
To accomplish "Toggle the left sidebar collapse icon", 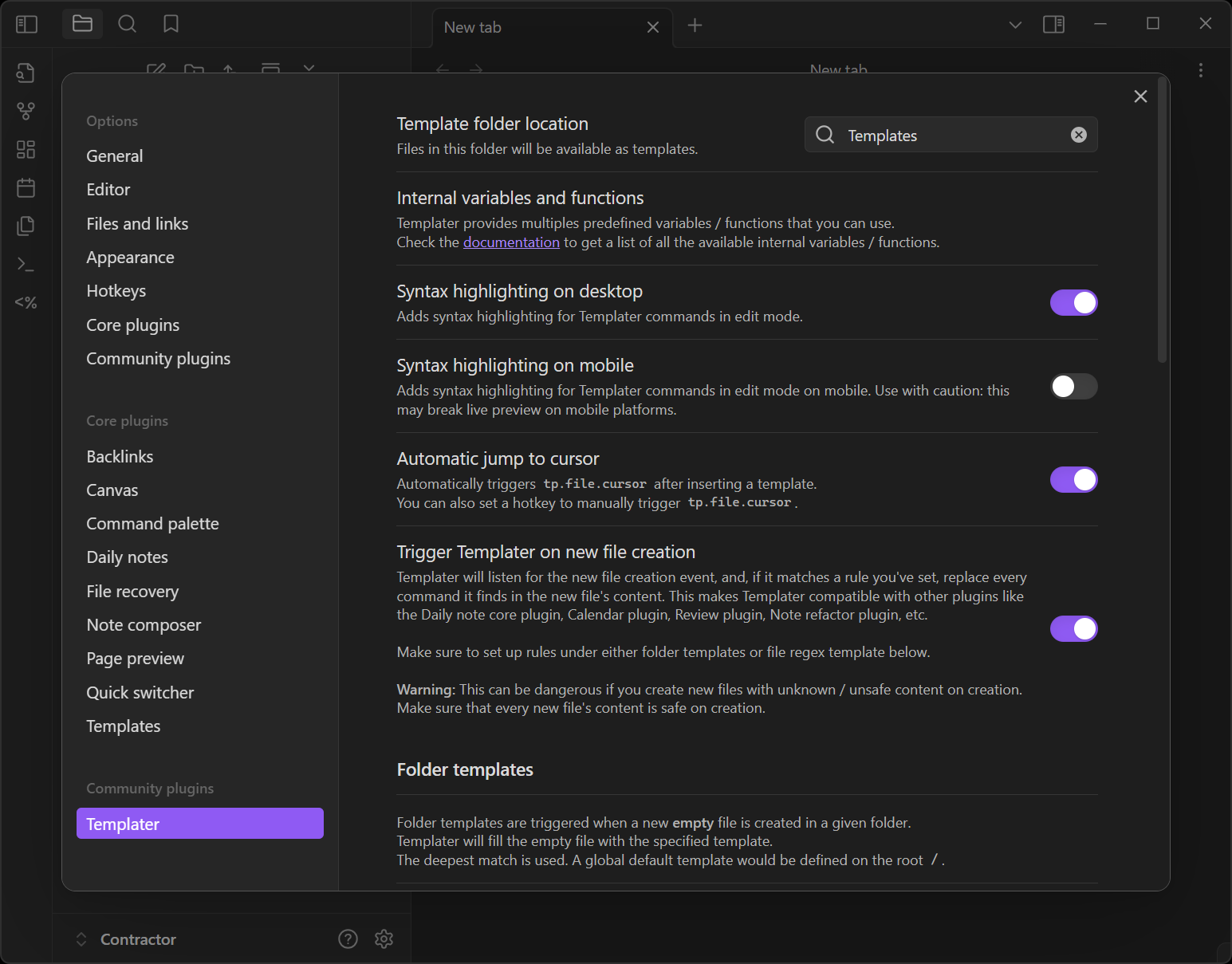I will [x=26, y=25].
